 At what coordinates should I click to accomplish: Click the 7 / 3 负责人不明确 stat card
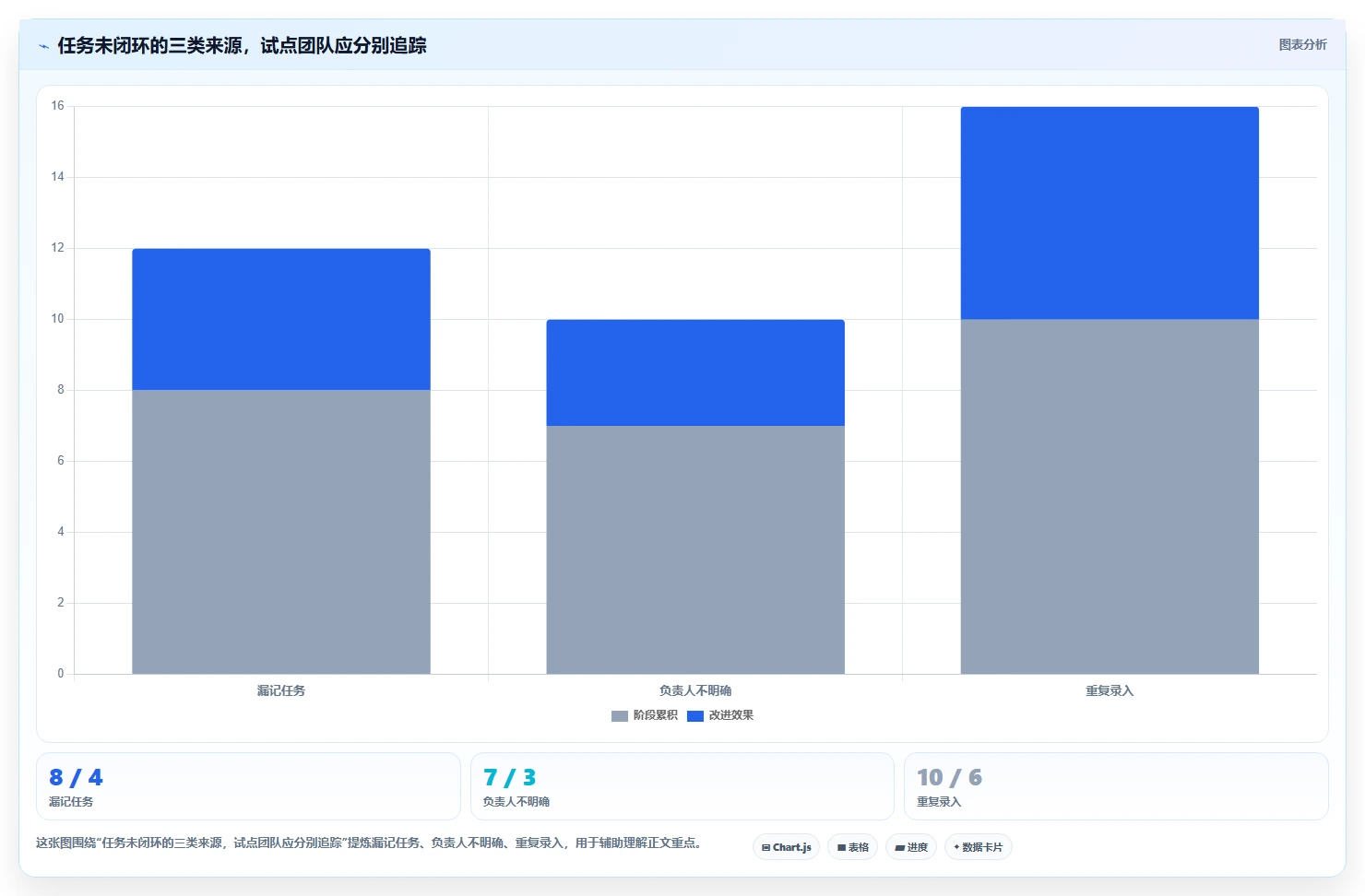(x=682, y=786)
